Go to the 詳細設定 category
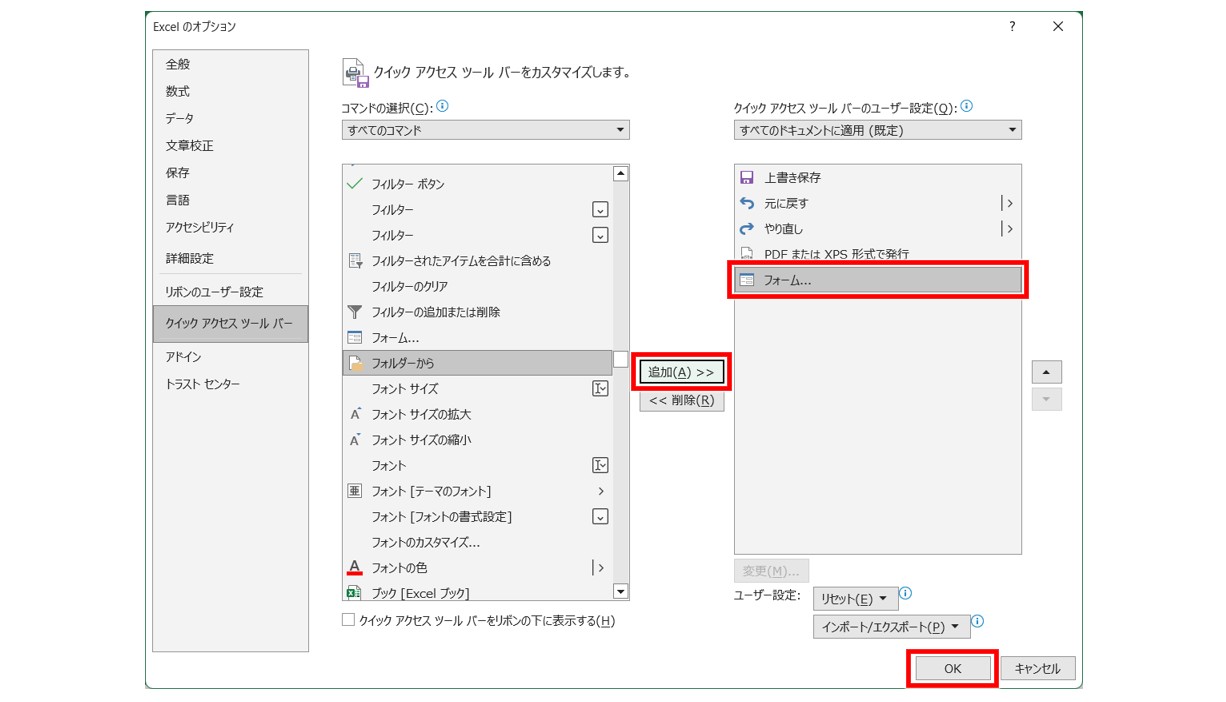 230,258
